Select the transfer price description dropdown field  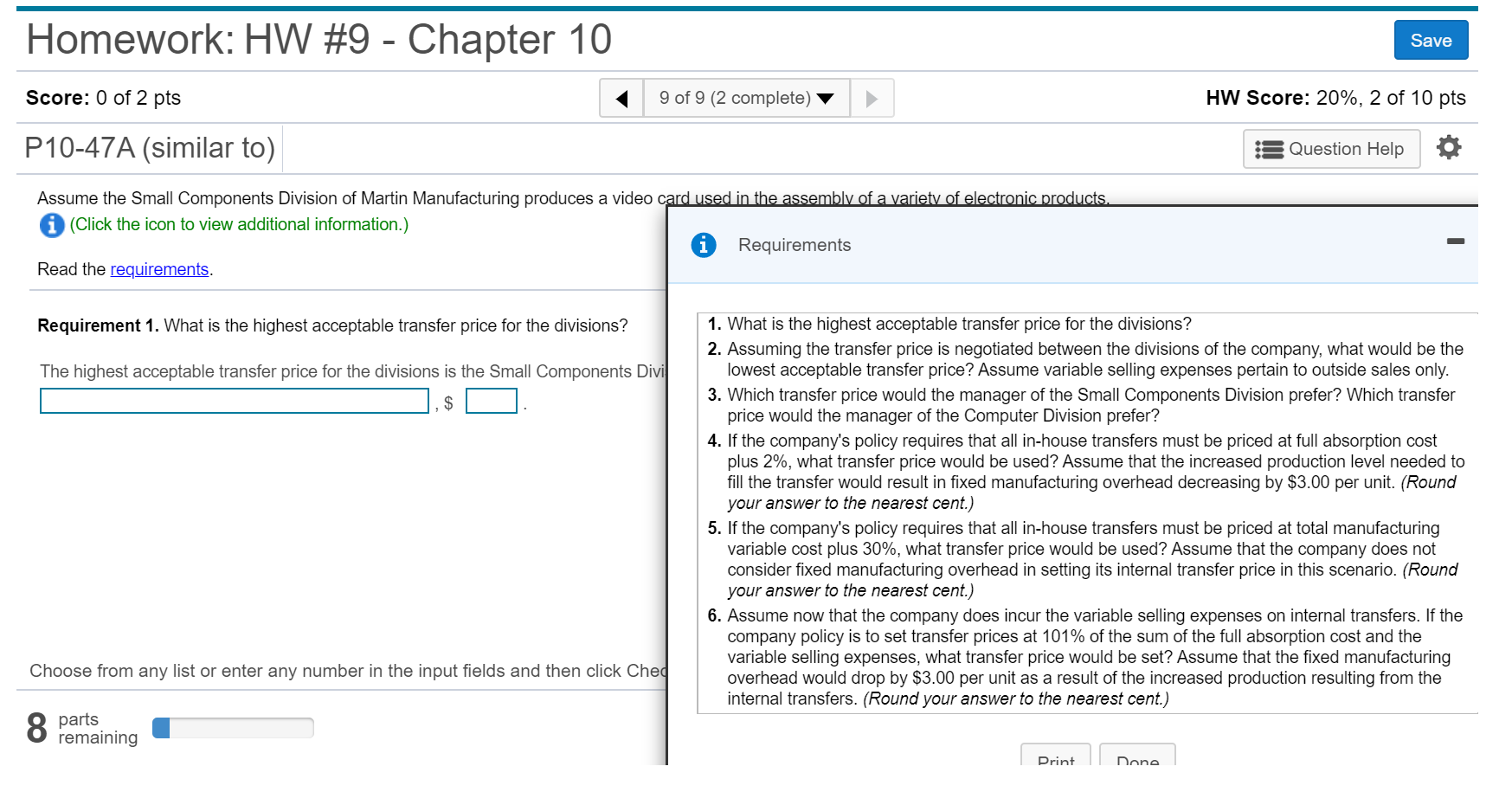(x=235, y=401)
